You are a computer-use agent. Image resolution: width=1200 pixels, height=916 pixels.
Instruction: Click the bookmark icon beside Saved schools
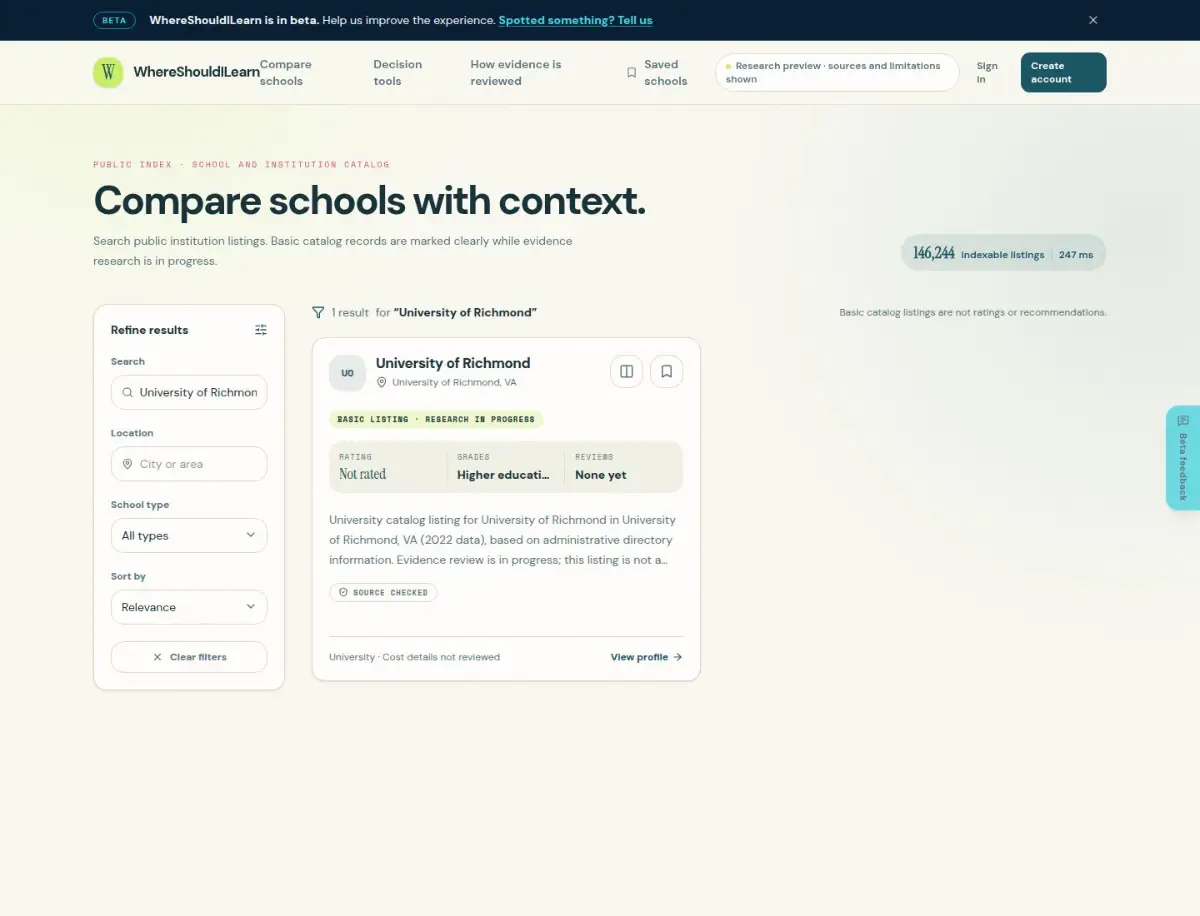point(631,72)
